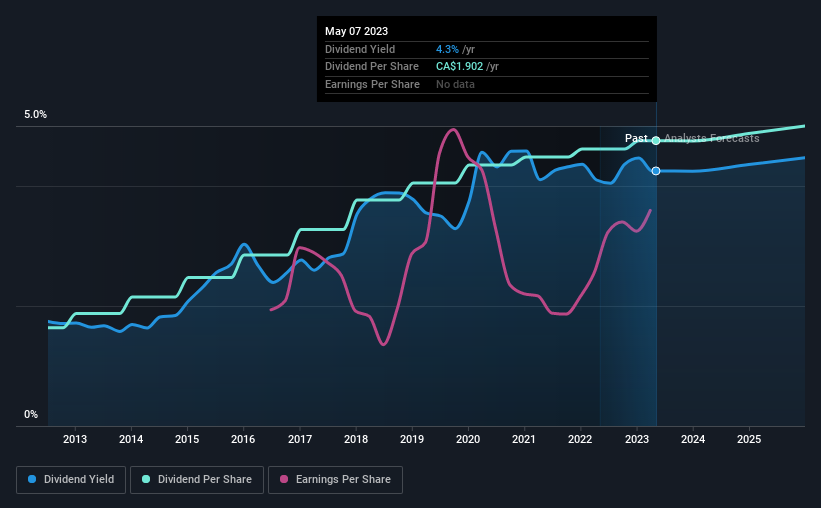Select the 2016 label on the time axis
Image resolution: width=821 pixels, height=508 pixels.
(243, 439)
